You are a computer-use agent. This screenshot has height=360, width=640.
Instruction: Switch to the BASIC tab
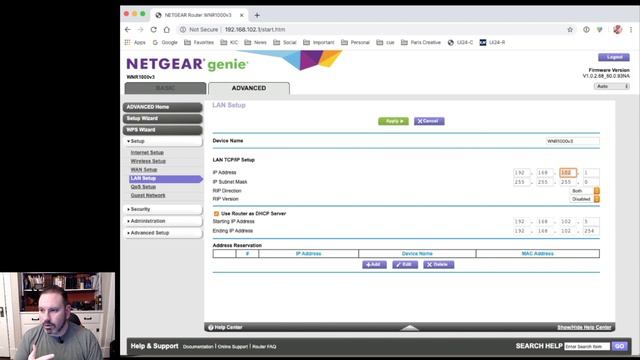(x=165, y=88)
